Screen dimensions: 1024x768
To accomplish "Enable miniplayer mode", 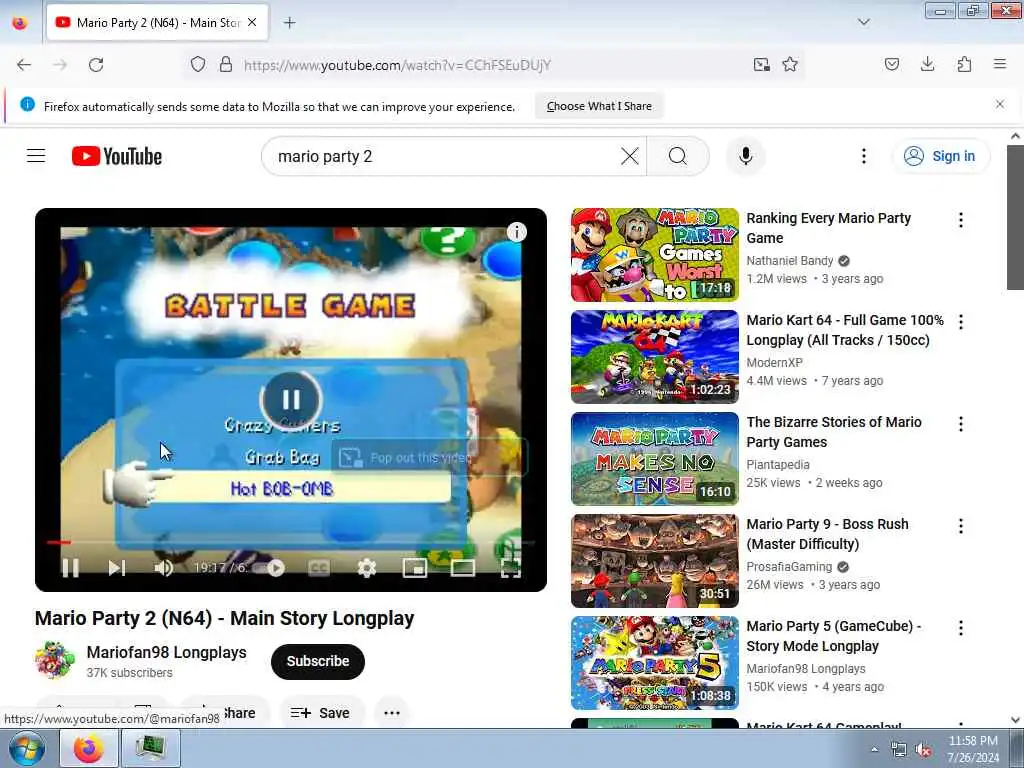I will tap(415, 568).
